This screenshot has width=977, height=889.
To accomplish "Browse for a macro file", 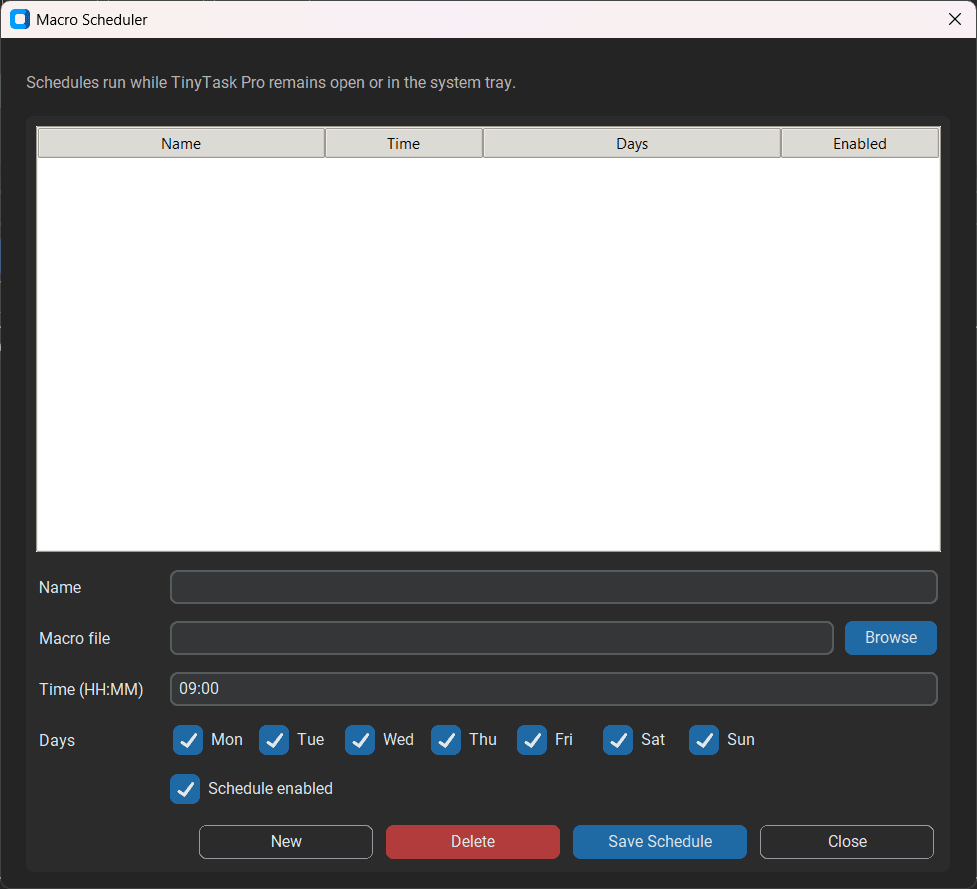I will 890,638.
